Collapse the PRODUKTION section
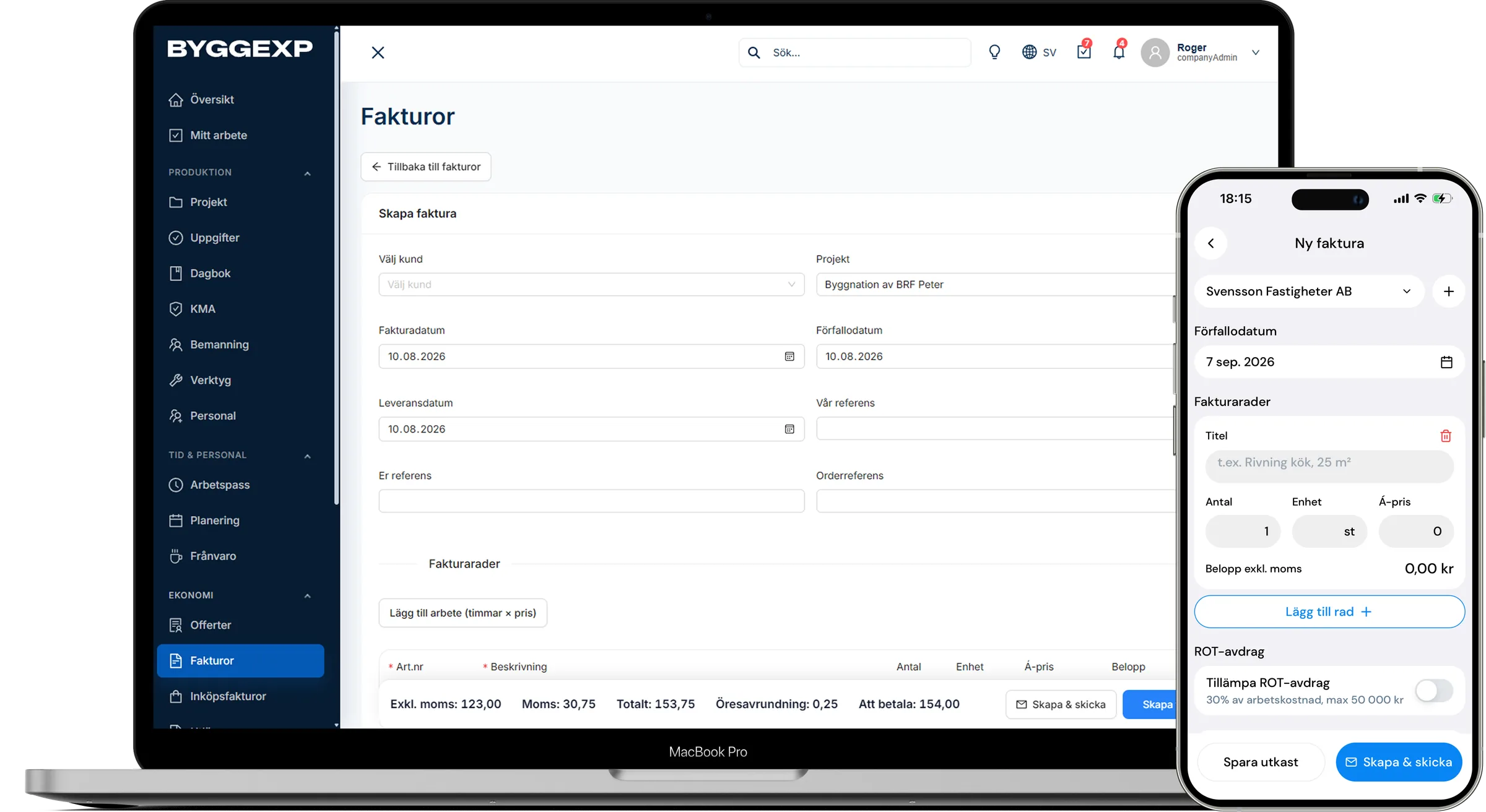 tap(308, 173)
